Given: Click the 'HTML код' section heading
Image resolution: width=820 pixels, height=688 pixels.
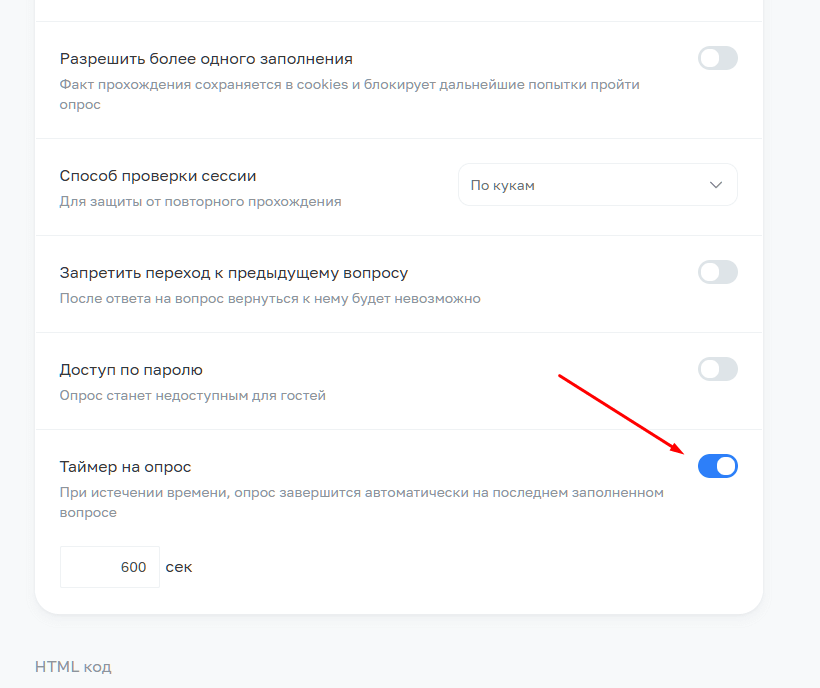Looking at the screenshot, I should (73, 667).
